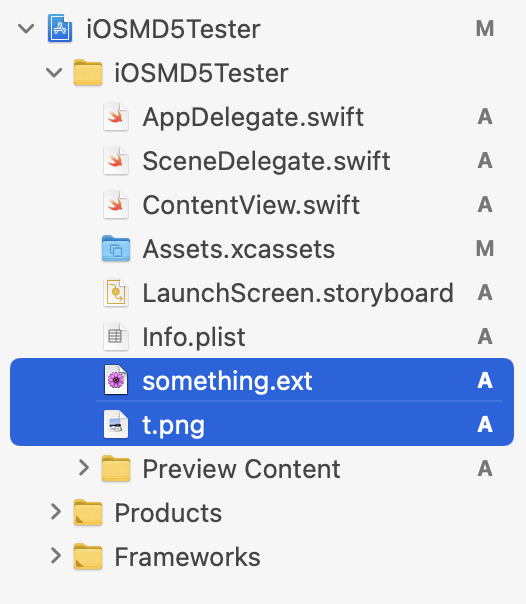
Task: Click the LaunchScreen.storyboard file icon
Action: click(116, 293)
